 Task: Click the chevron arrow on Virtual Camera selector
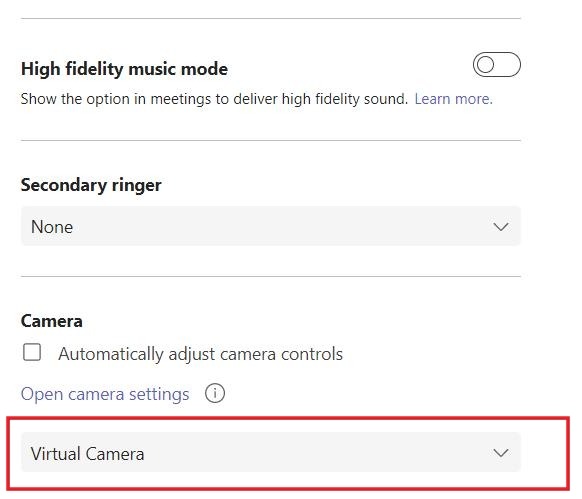[501, 453]
